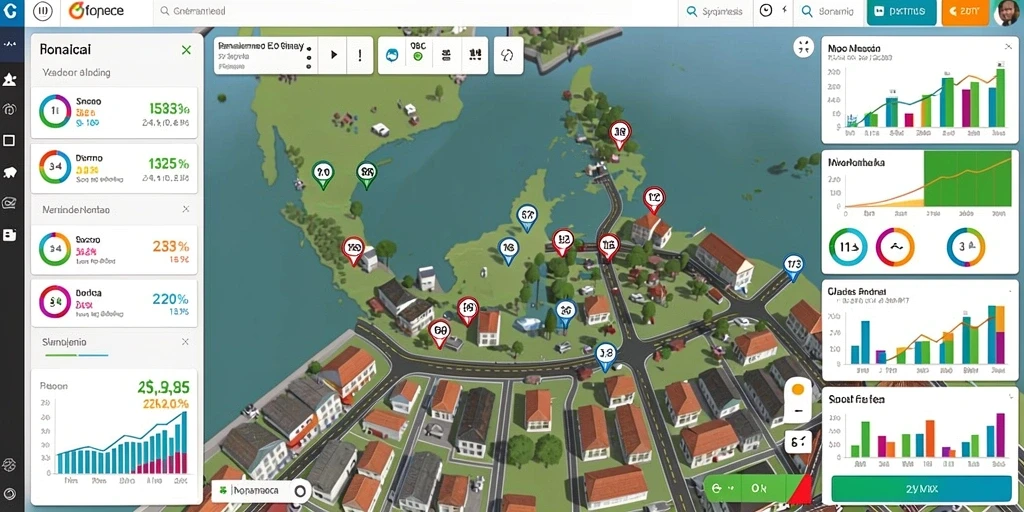Collapse the Nentinde Nentao section
This screenshot has height=512, width=1024.
click(x=185, y=210)
